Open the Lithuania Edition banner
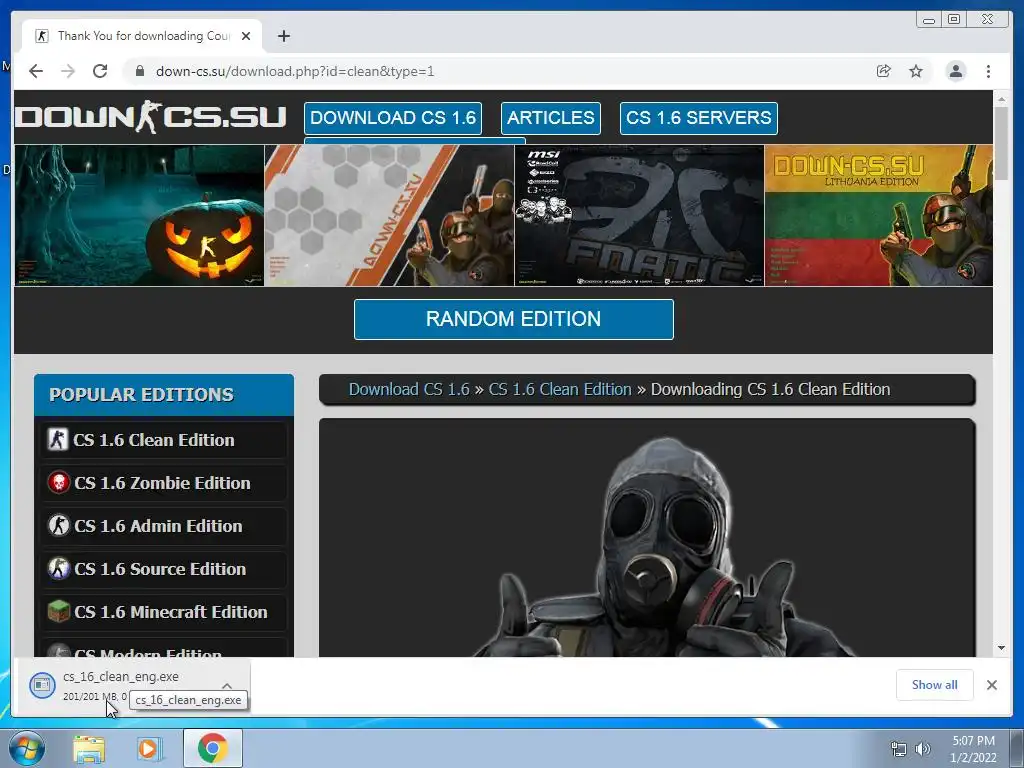1024x768 pixels. 879,215
